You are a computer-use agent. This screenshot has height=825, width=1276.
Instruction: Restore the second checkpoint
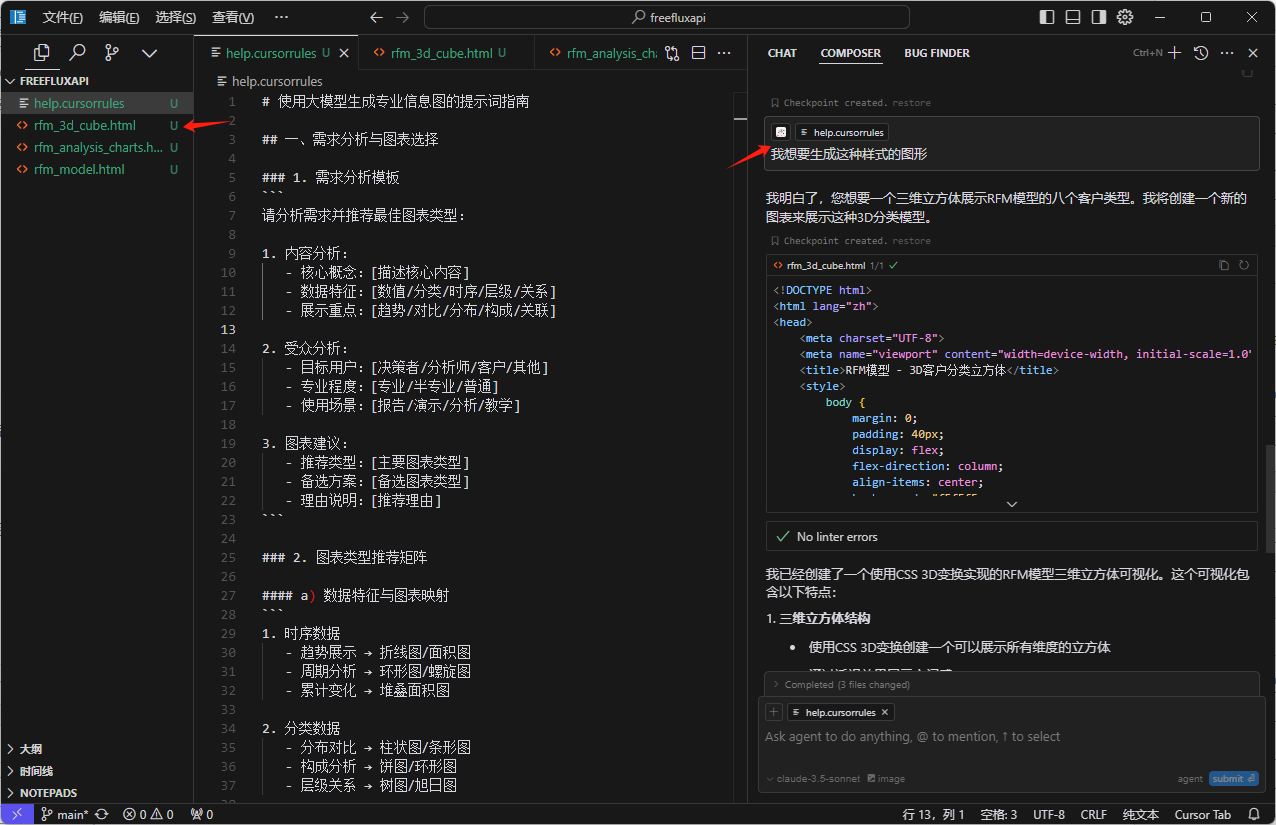[912, 241]
